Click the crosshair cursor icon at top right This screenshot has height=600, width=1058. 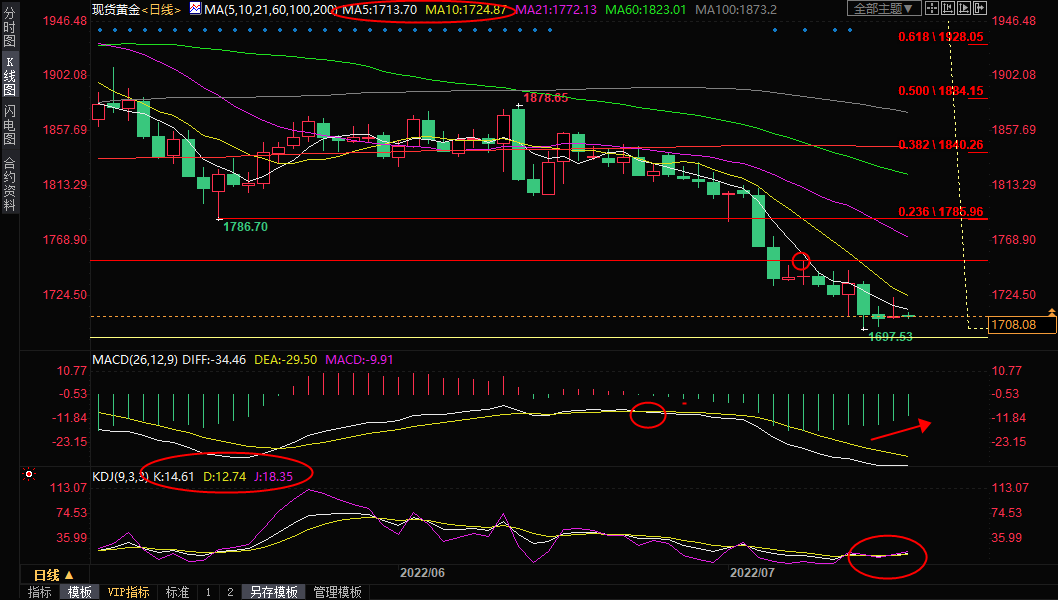(932, 8)
